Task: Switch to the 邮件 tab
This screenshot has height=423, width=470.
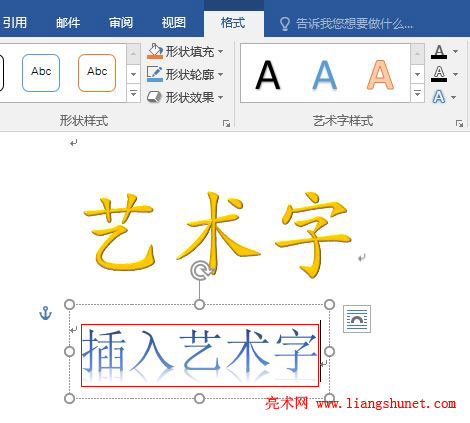Action: tap(68, 23)
